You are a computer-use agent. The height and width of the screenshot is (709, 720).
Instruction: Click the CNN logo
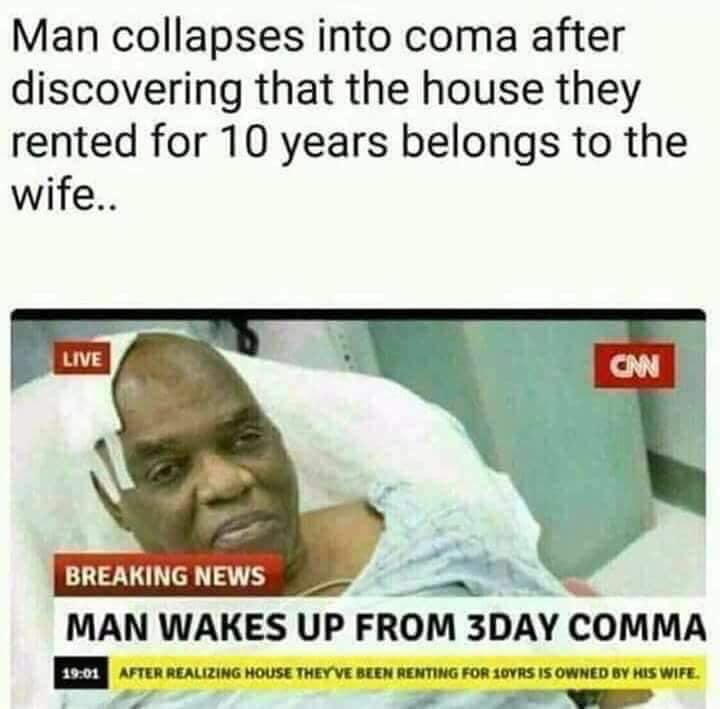point(634,366)
